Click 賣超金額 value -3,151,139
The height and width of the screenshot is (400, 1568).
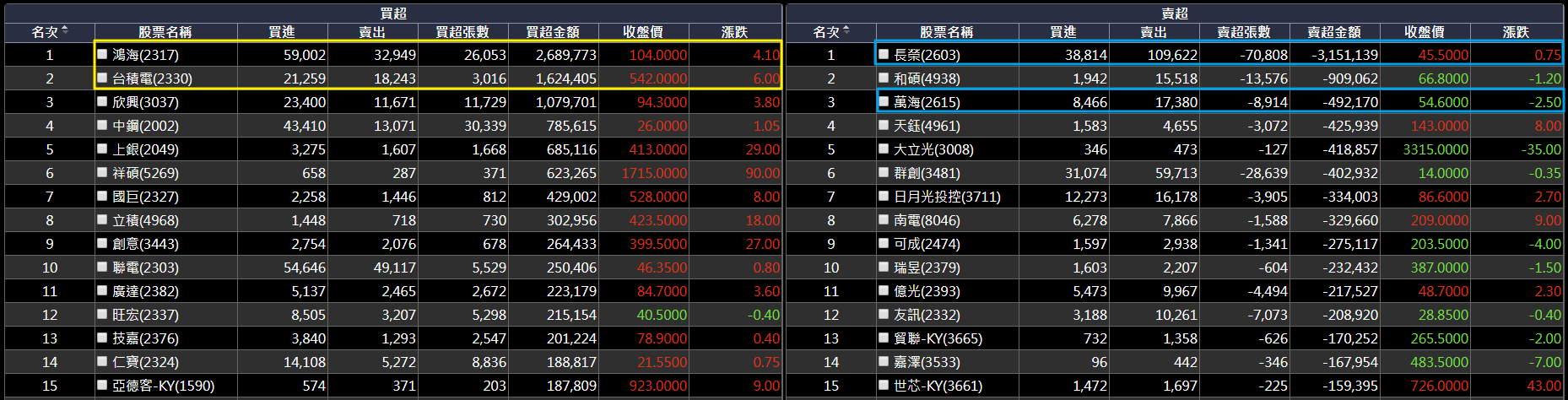[1345, 55]
